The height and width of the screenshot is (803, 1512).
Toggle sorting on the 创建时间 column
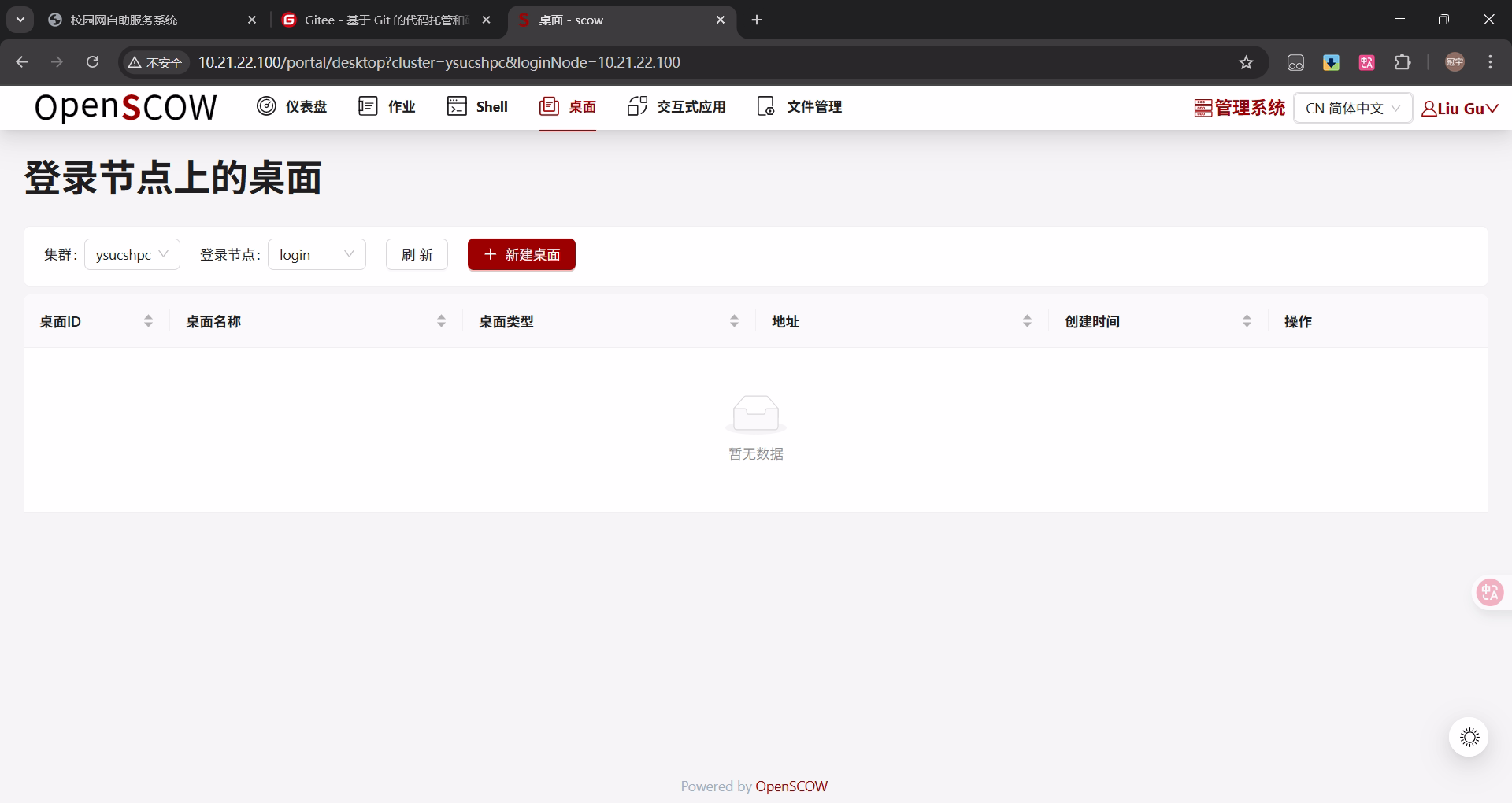(1247, 320)
